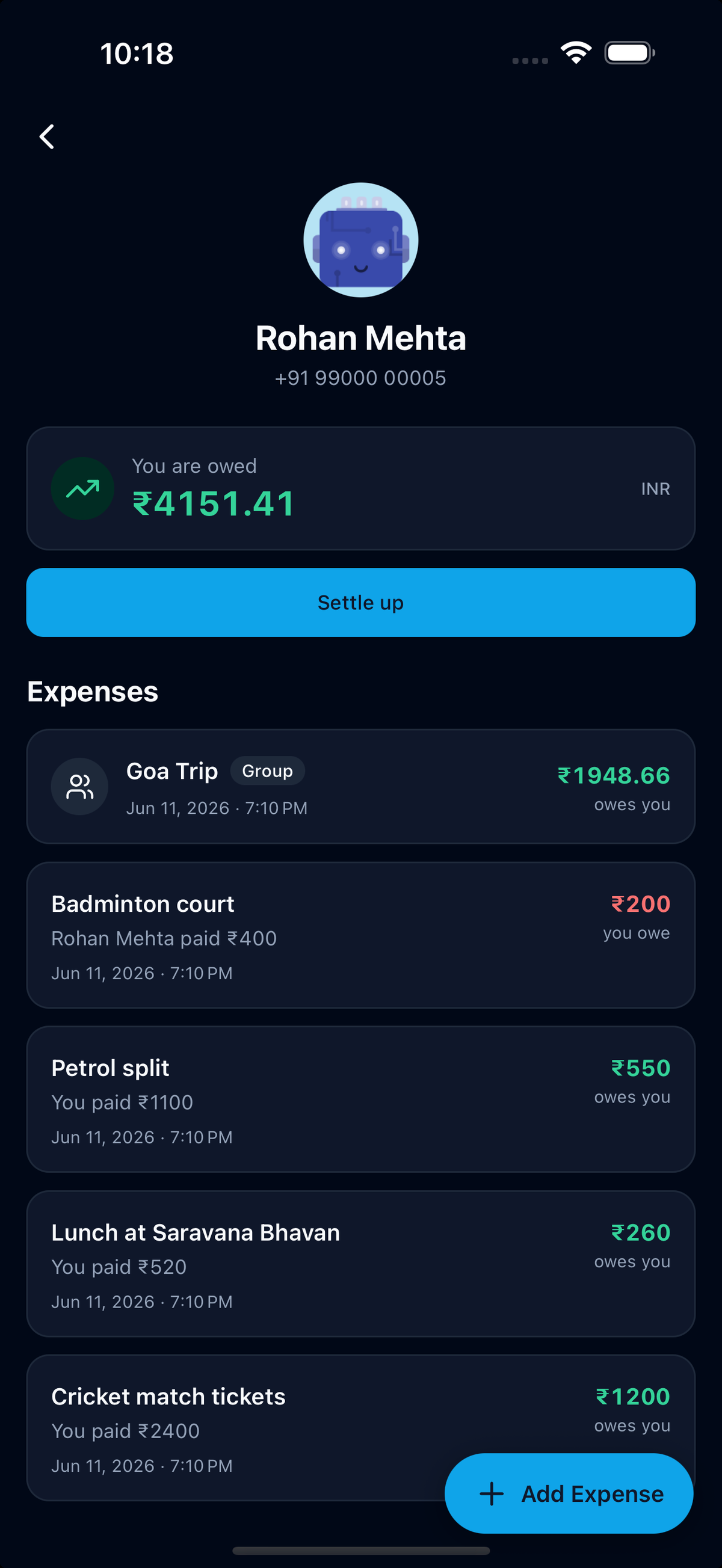Tap the INR currency label
The image size is (722, 1568).
pos(656,489)
